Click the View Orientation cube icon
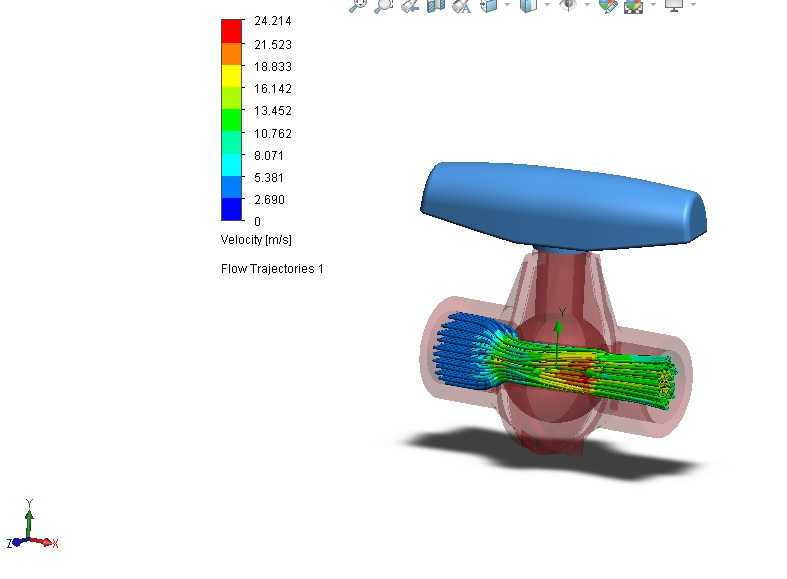The image size is (787, 579). [488, 5]
